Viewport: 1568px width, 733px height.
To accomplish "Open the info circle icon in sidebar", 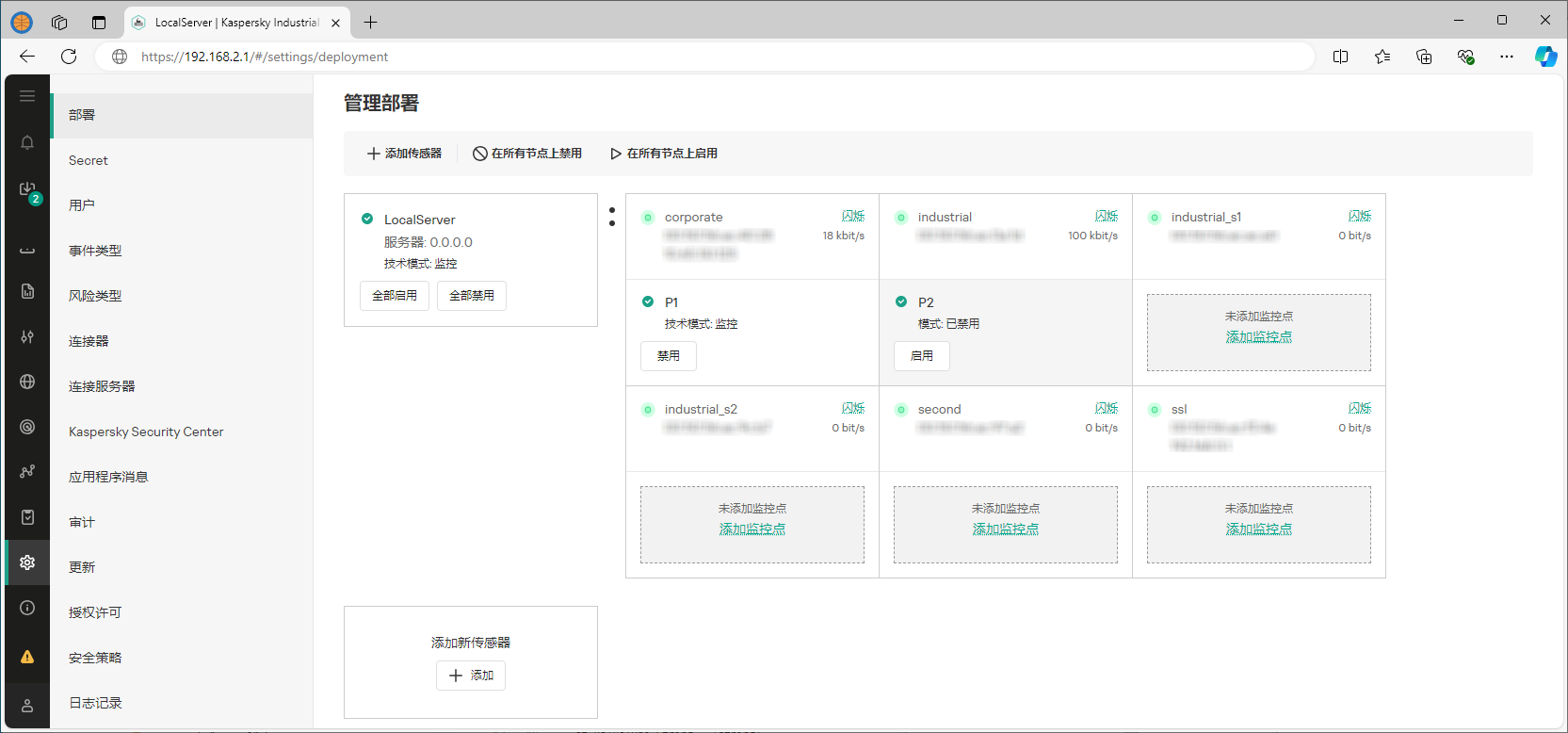I will (x=27, y=608).
